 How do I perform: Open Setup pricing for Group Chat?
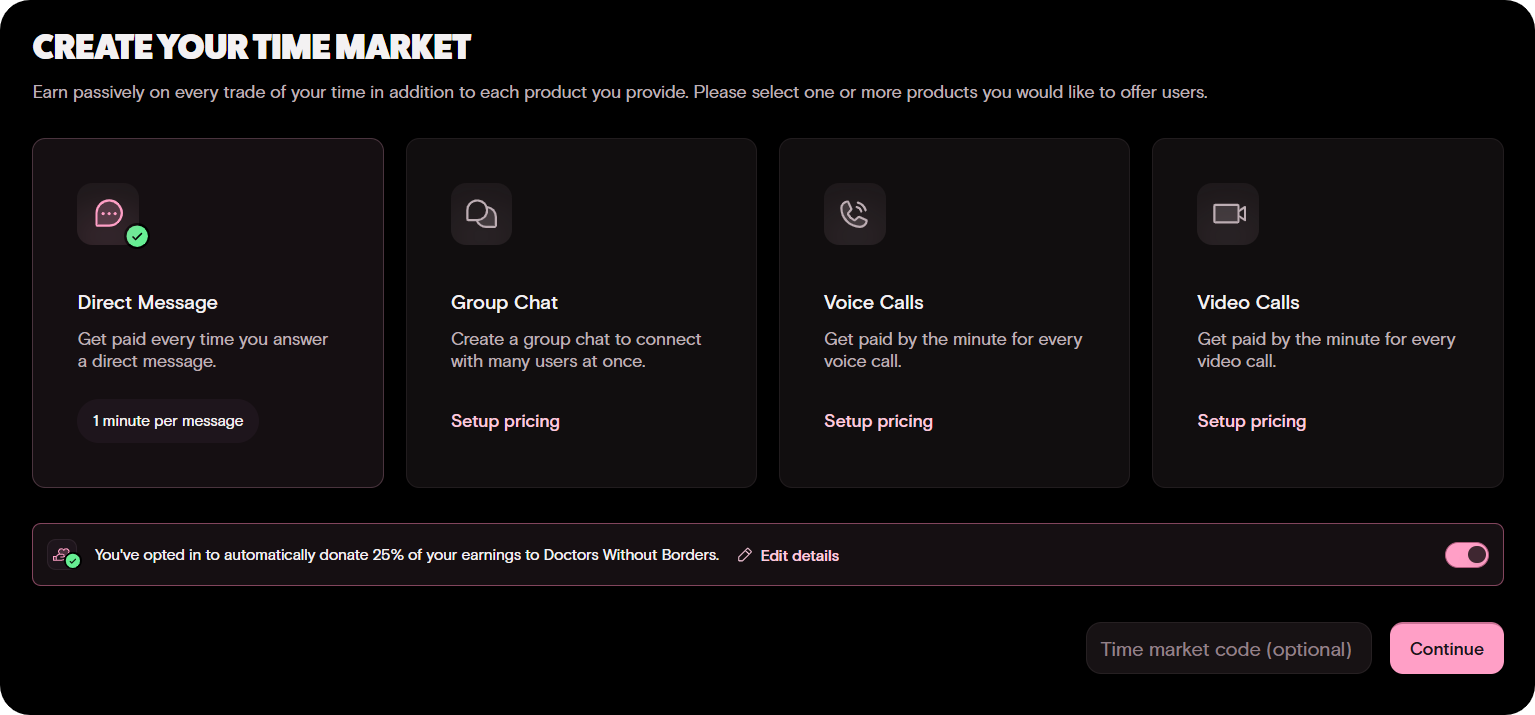click(x=505, y=421)
